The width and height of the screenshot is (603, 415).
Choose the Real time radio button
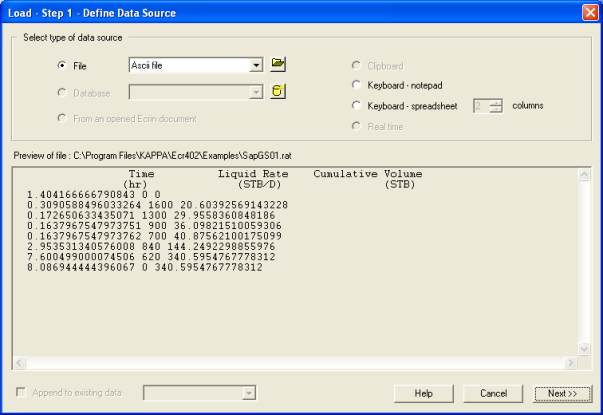tap(356, 125)
